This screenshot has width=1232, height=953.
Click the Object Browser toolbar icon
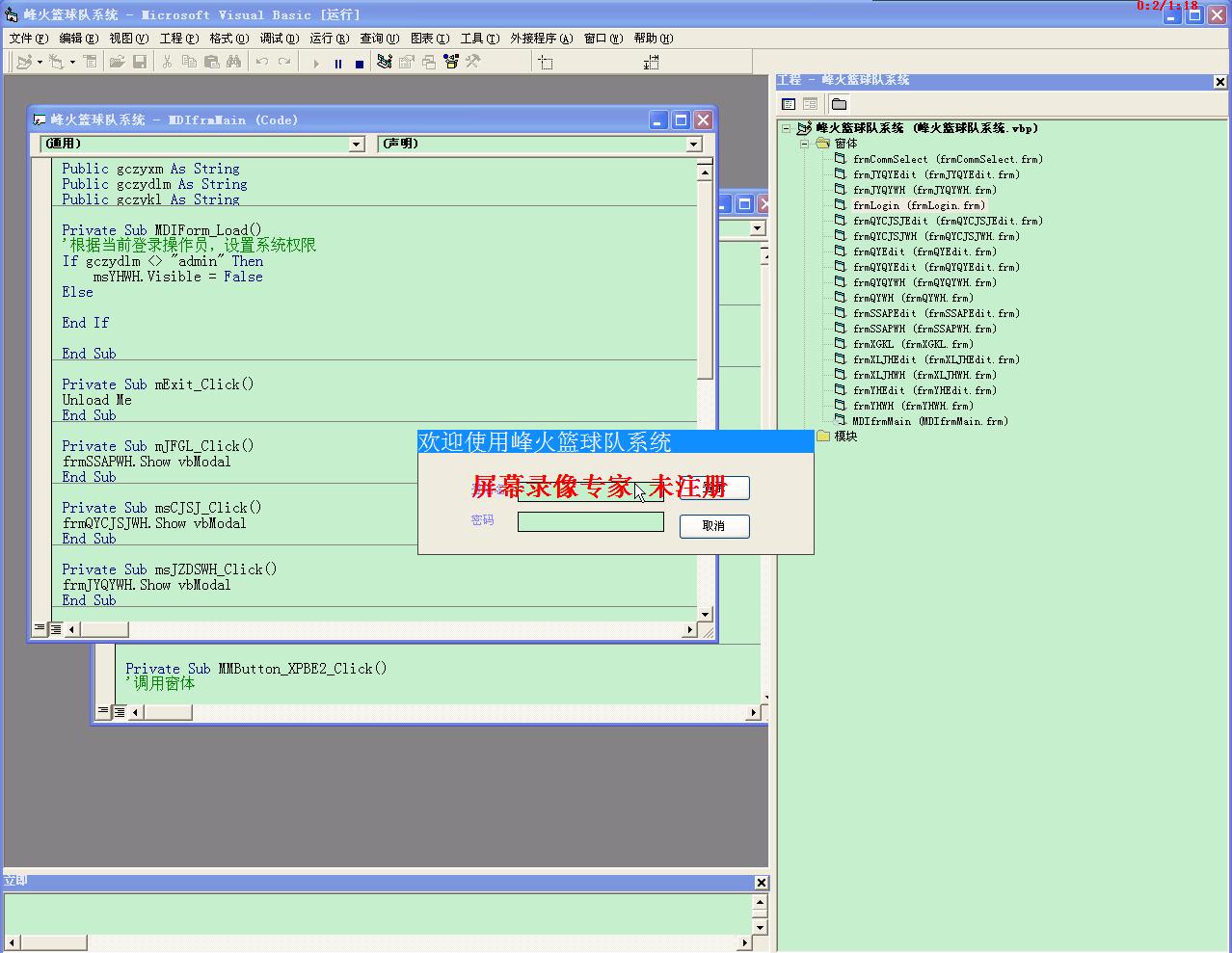pos(451,62)
